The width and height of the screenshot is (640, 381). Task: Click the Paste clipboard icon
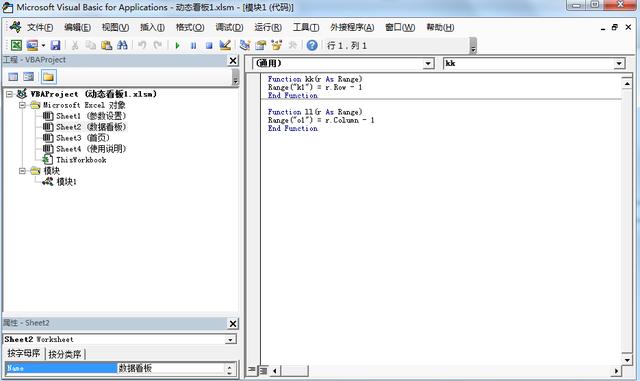point(107,45)
